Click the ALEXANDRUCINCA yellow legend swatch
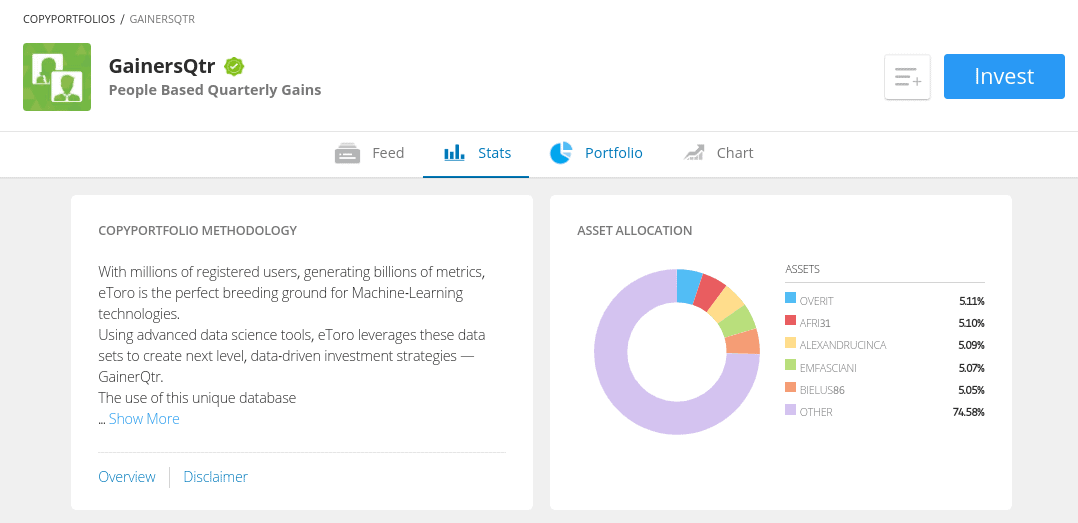The image size is (1078, 523). (791, 342)
